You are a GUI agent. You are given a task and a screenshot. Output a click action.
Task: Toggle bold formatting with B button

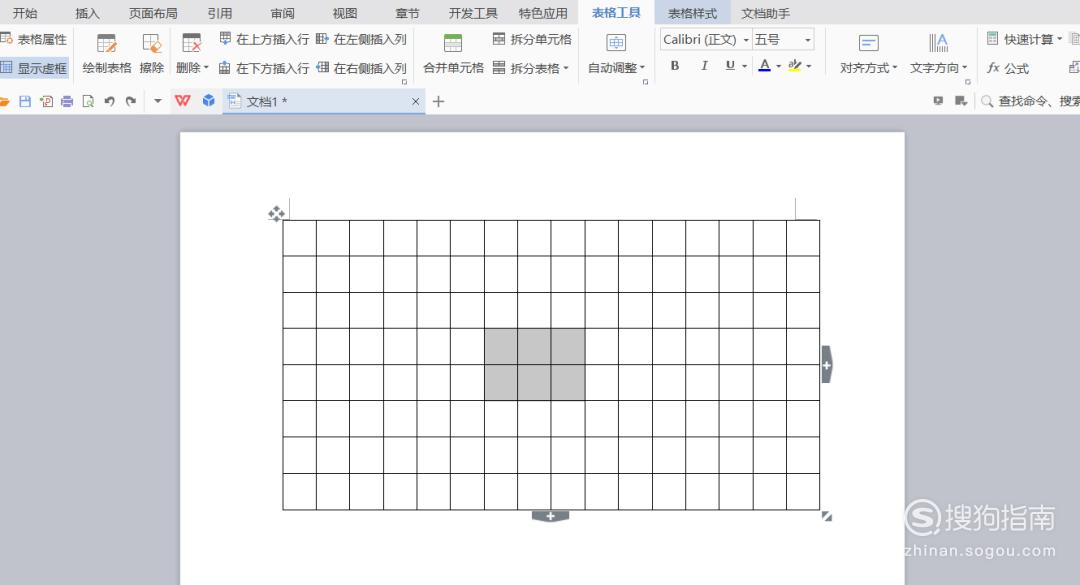pos(675,64)
